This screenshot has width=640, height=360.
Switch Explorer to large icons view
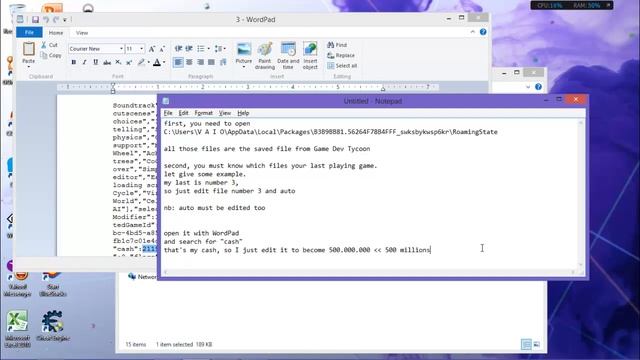pos(537,344)
